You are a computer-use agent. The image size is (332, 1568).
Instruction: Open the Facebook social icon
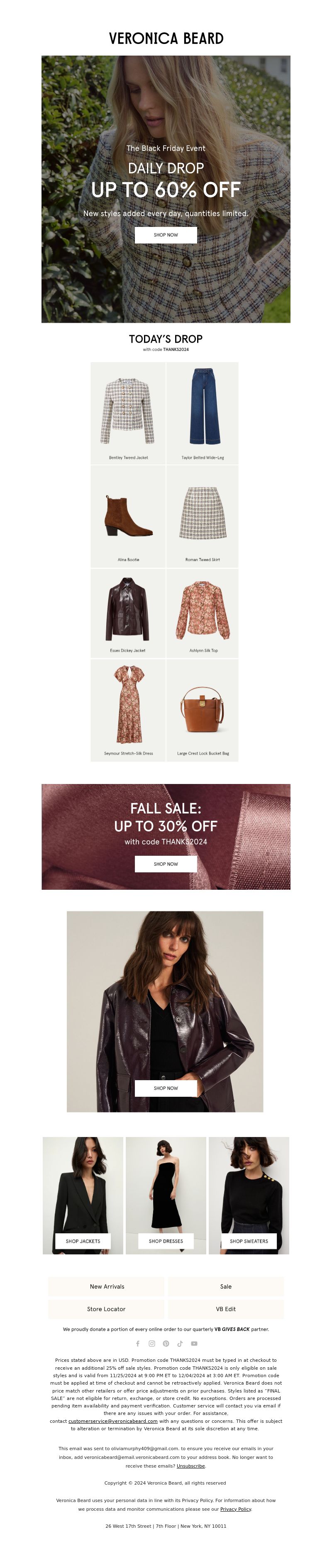pyautogui.click(x=138, y=1344)
